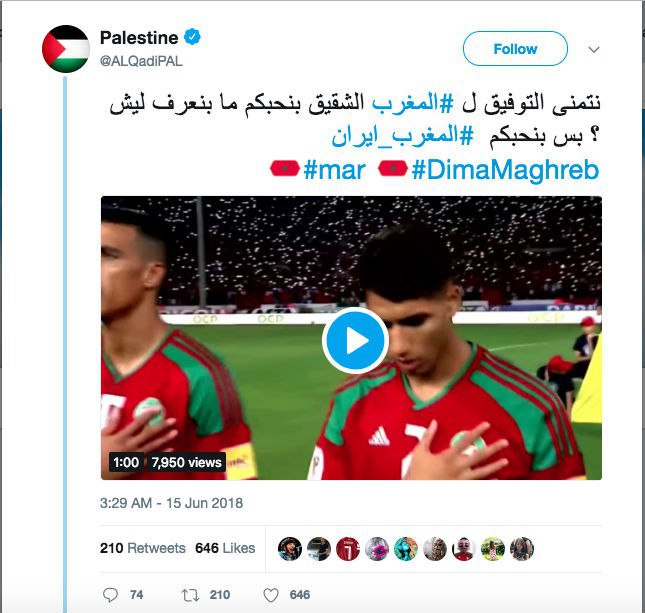
Task: Open the 3:29 AM timestamp link
Action: tap(171, 503)
